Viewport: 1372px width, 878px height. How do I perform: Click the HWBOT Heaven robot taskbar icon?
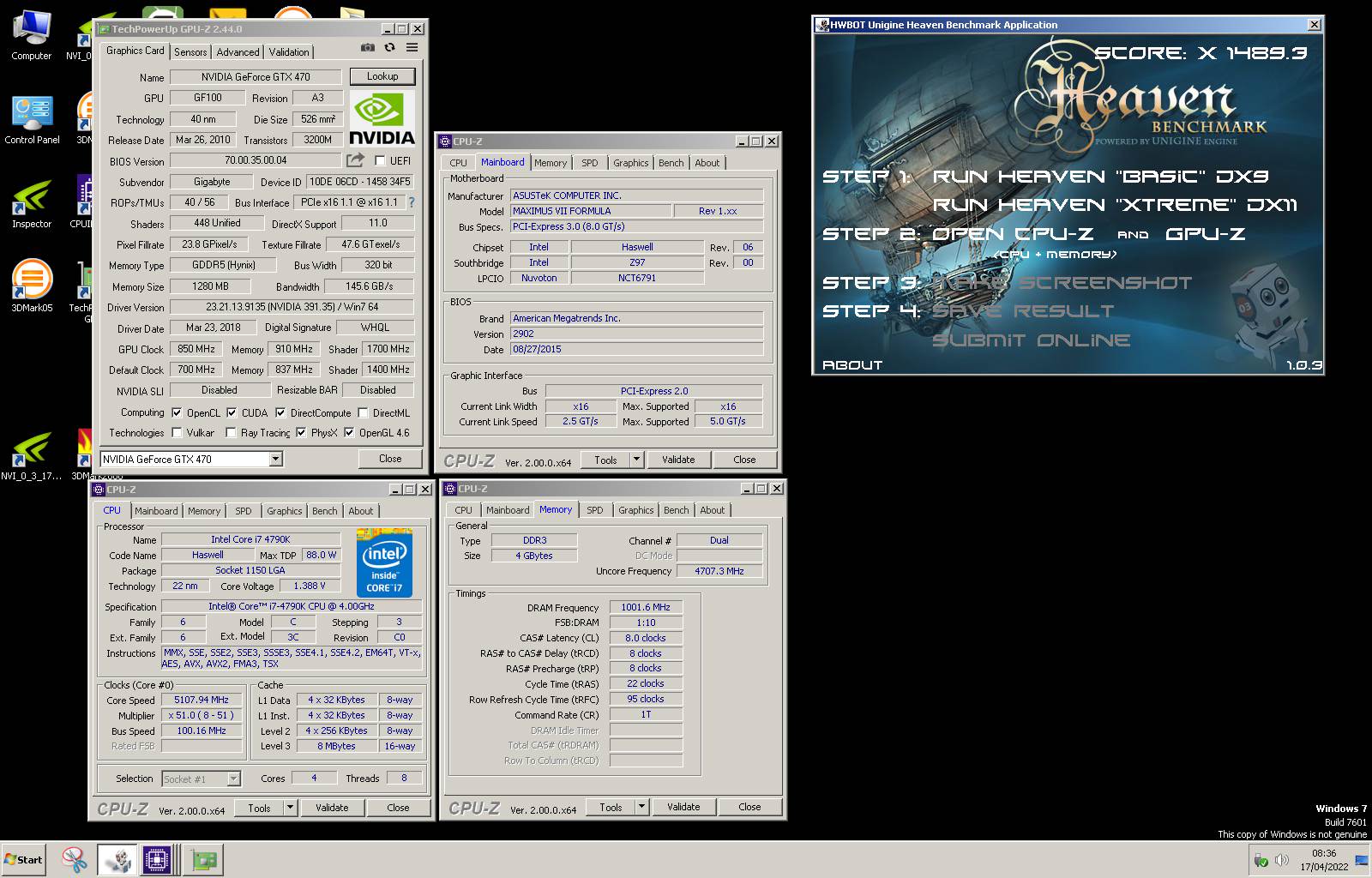click(117, 859)
